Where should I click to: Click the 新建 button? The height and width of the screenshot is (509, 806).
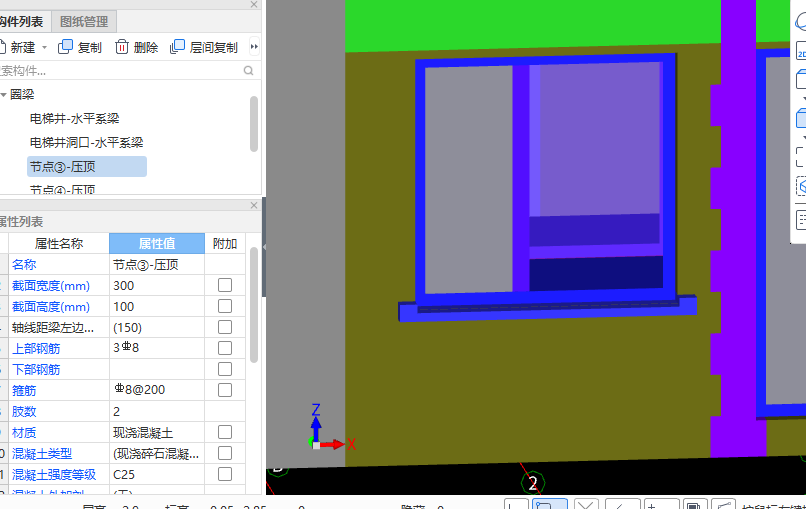click(x=19, y=47)
